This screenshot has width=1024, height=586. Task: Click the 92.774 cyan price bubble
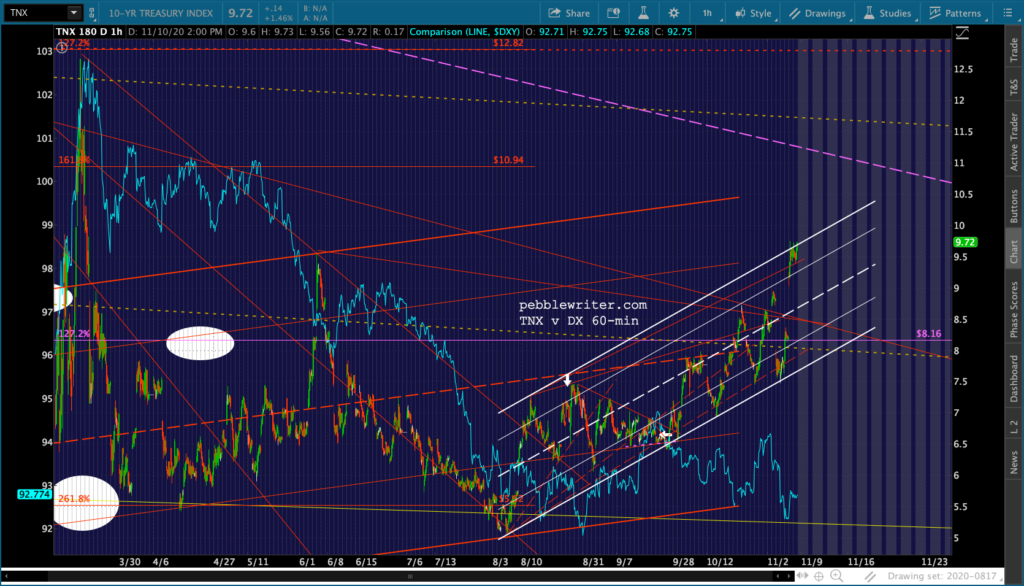[35, 495]
